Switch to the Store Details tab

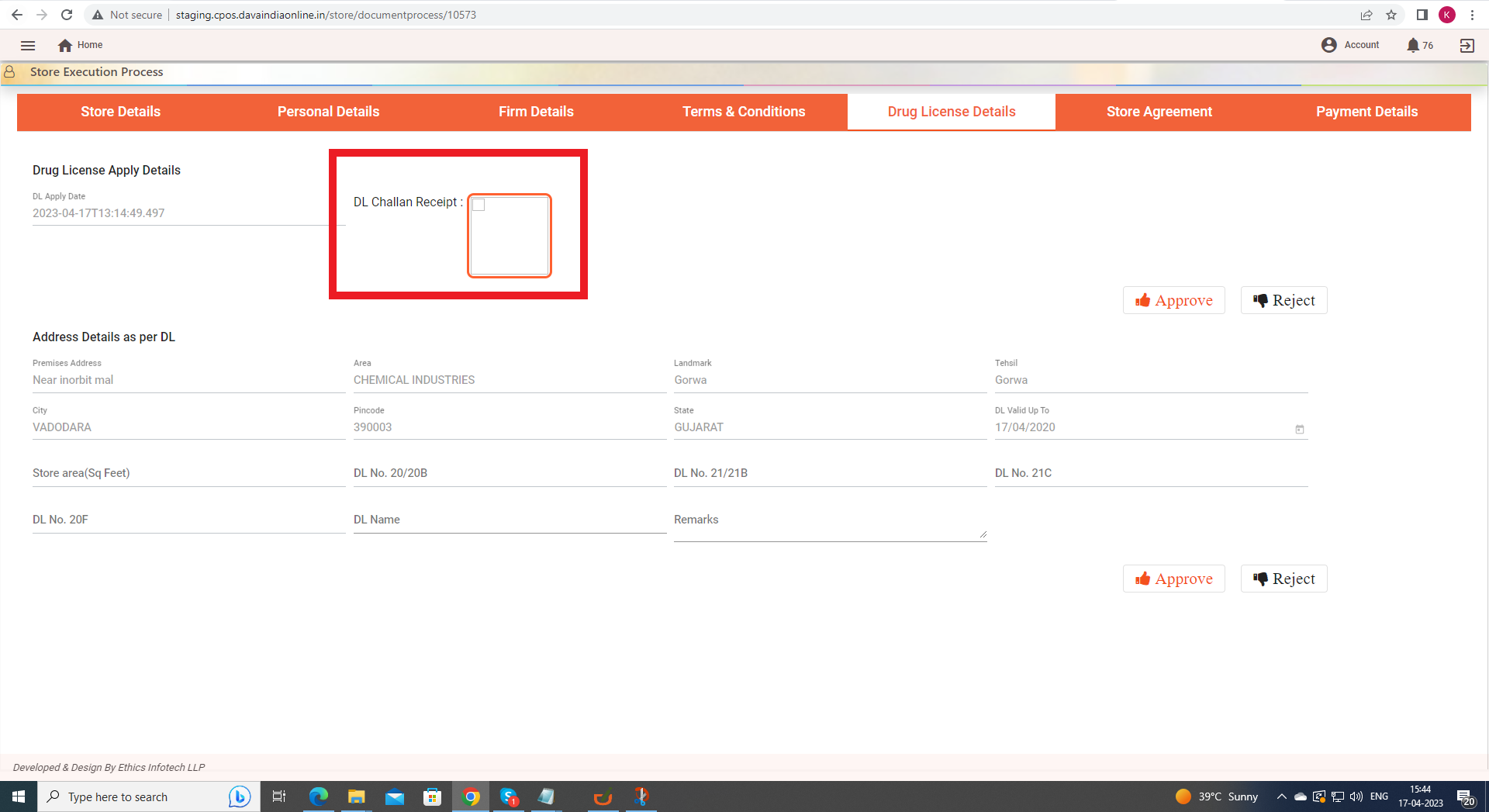pos(121,112)
